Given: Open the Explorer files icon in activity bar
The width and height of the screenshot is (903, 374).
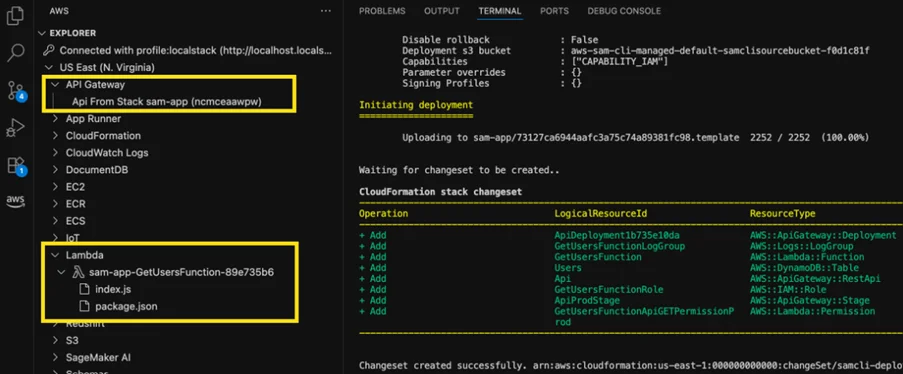Looking at the screenshot, I should coord(16,16).
